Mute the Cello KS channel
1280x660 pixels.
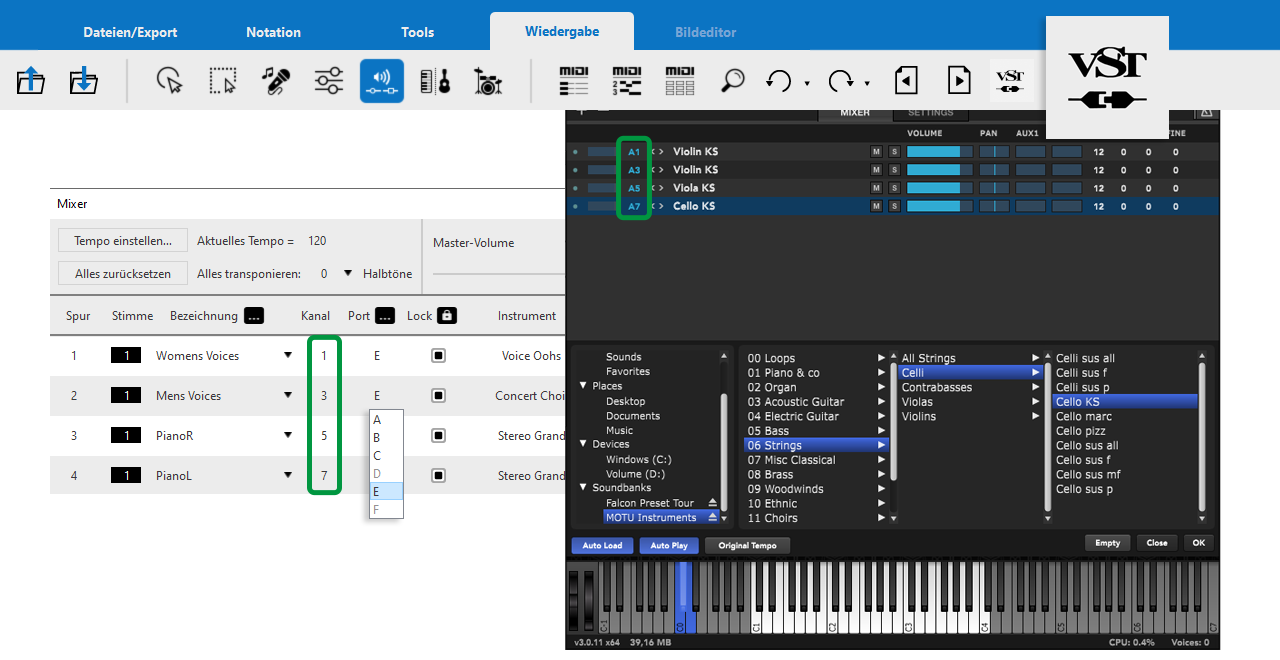[x=876, y=206]
